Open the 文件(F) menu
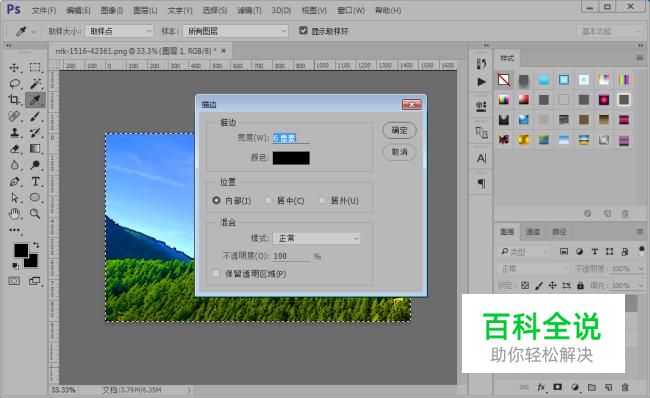Viewport: 650px width, 398px height. pyautogui.click(x=44, y=10)
